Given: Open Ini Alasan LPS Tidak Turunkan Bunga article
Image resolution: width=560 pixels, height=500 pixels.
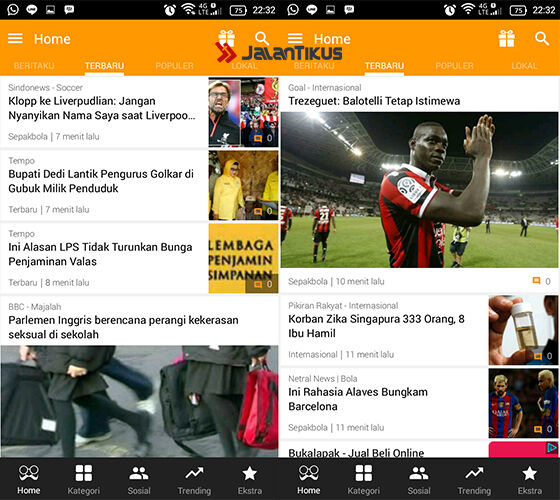Looking at the screenshot, I should pos(100,254).
